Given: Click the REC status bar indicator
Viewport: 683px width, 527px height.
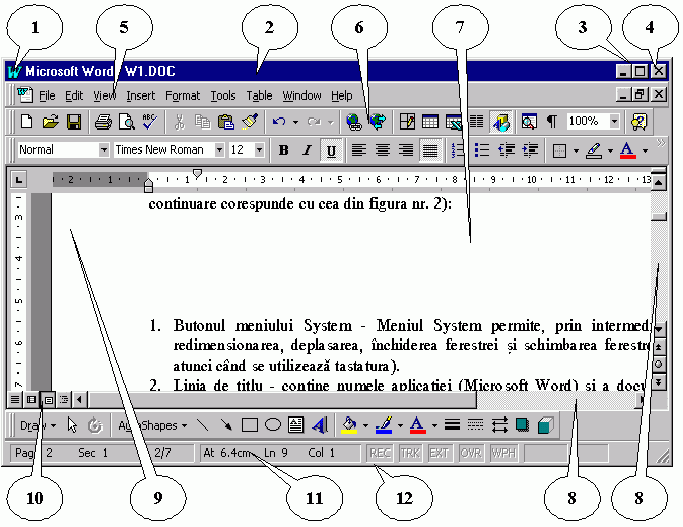Looking at the screenshot, I should [x=380, y=453].
